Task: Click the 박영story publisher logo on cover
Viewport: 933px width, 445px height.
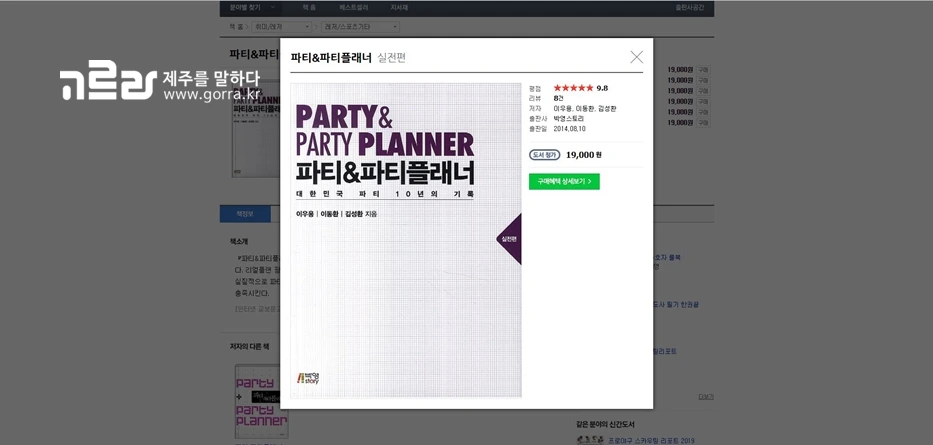Action: click(x=308, y=378)
